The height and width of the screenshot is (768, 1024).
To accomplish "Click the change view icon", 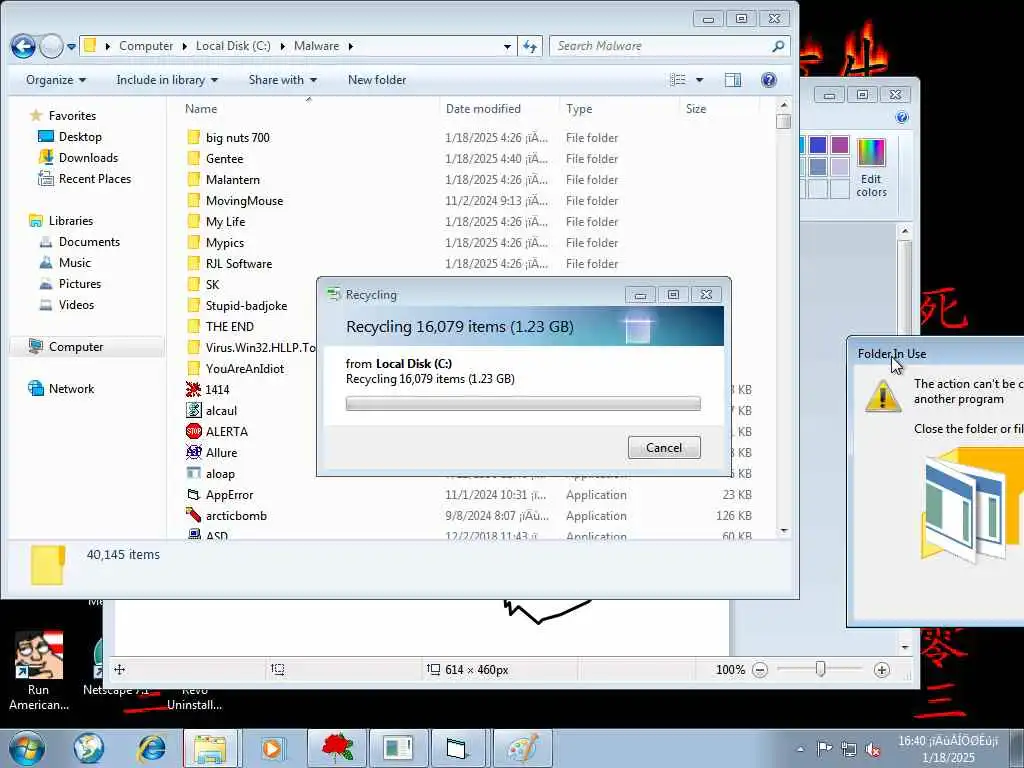I will pyautogui.click(x=678, y=80).
